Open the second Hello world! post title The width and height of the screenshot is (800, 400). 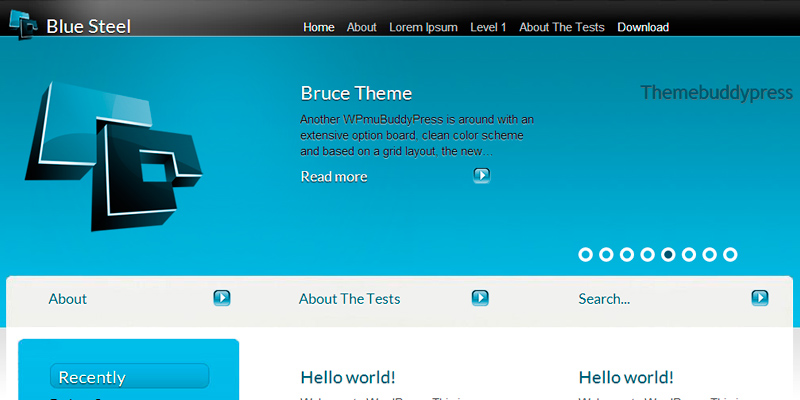pos(626,378)
